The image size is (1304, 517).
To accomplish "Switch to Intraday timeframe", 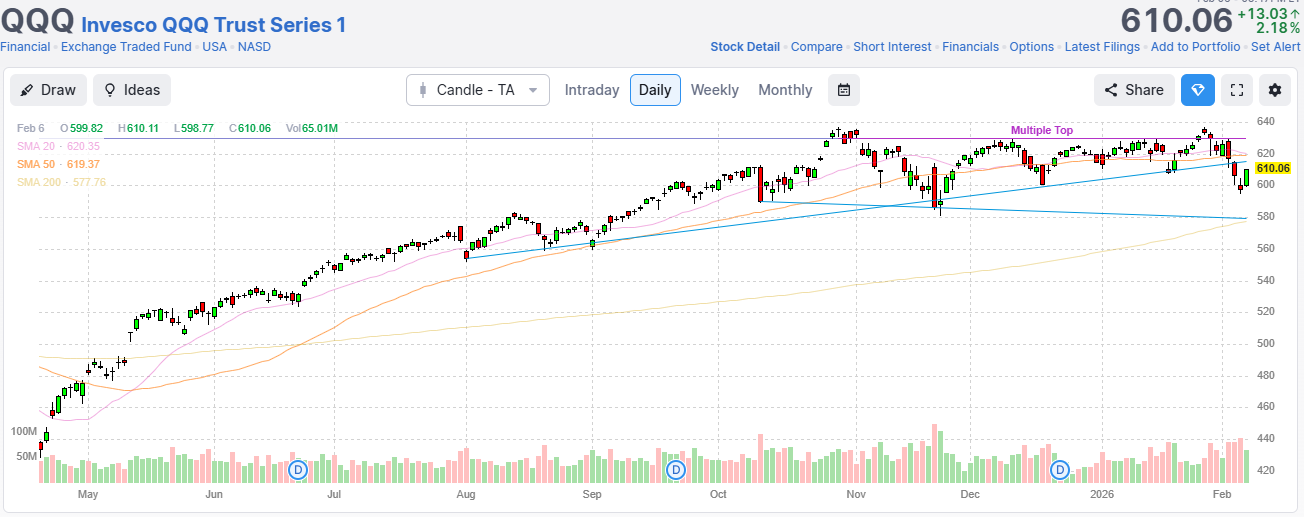I will (592, 90).
